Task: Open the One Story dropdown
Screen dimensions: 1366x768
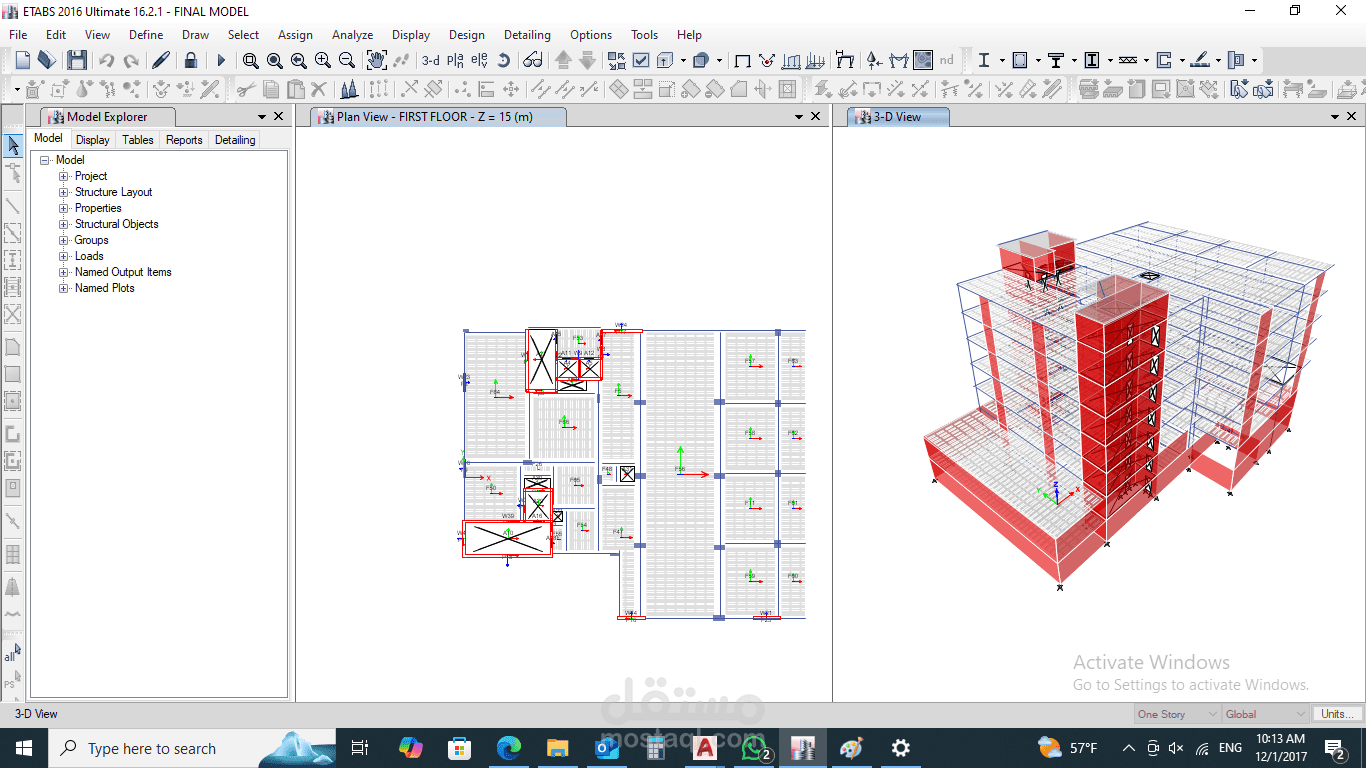Action: [1178, 714]
